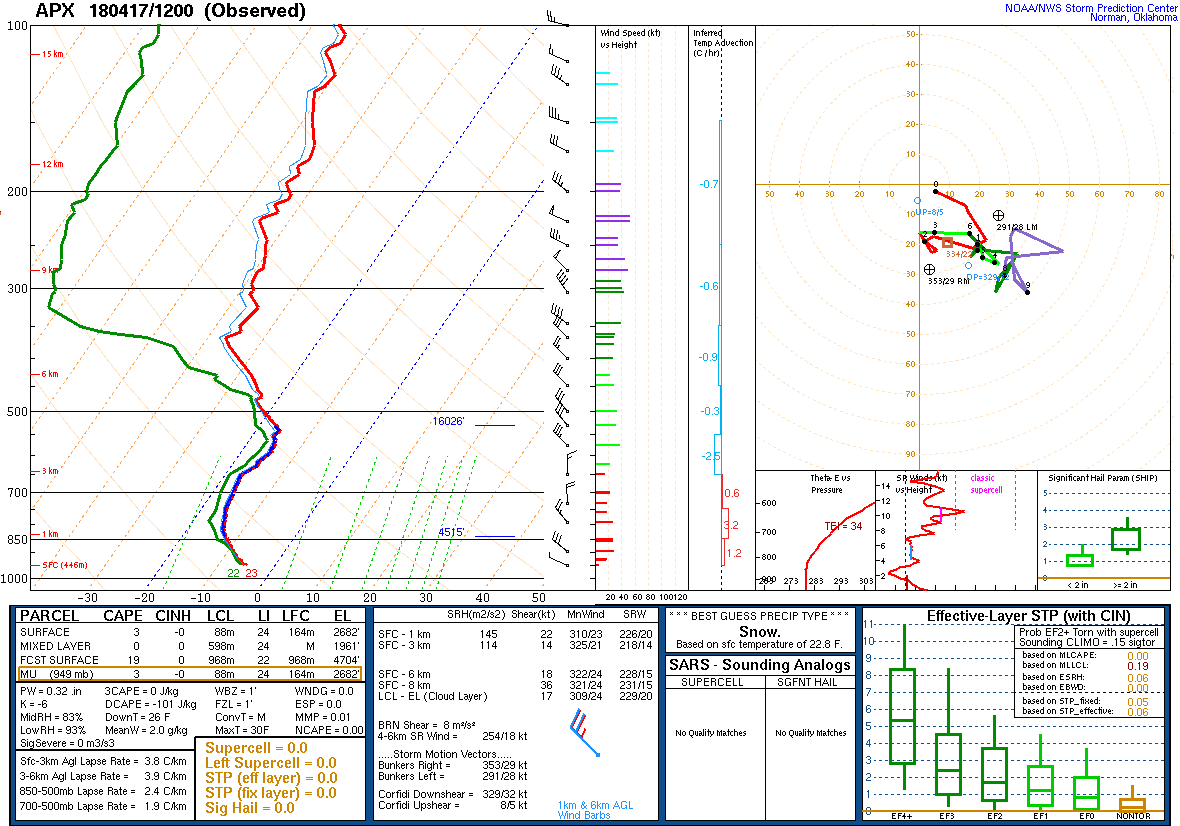Image resolution: width=1180 pixels, height=826 pixels.
Task: Click 'NOAA/NWS Storm Prediction Center' credit
Action: click(x=1090, y=8)
